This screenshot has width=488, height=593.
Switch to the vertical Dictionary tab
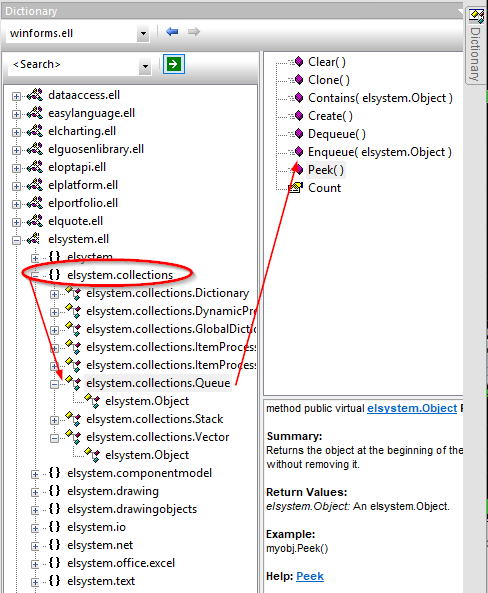coord(475,54)
